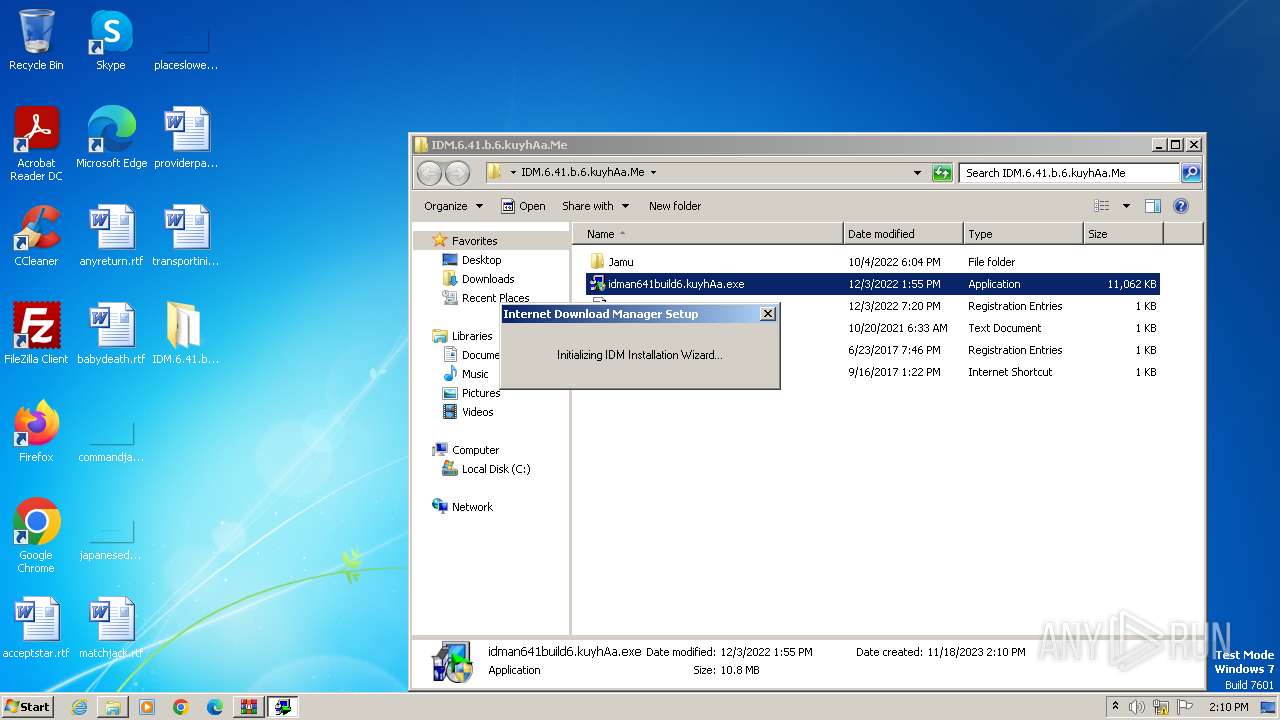This screenshot has width=1280, height=720.
Task: Click the volume icon in system tray
Action: point(1137,707)
